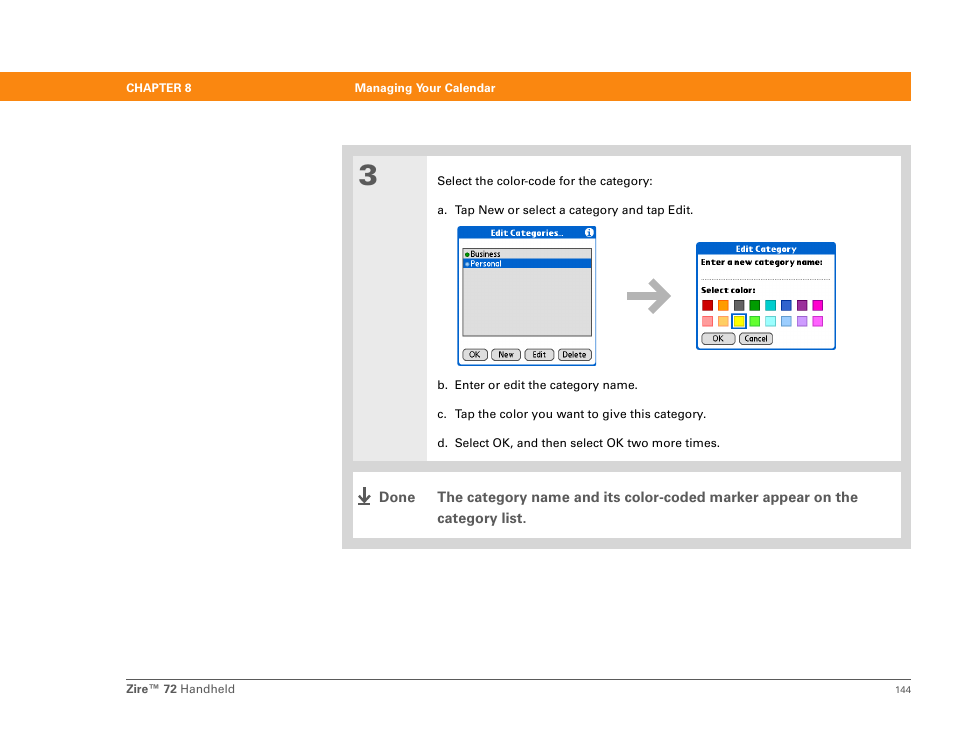954x738 pixels.
Task: Click the "Edit Category" dialog title
Action: pos(765,249)
